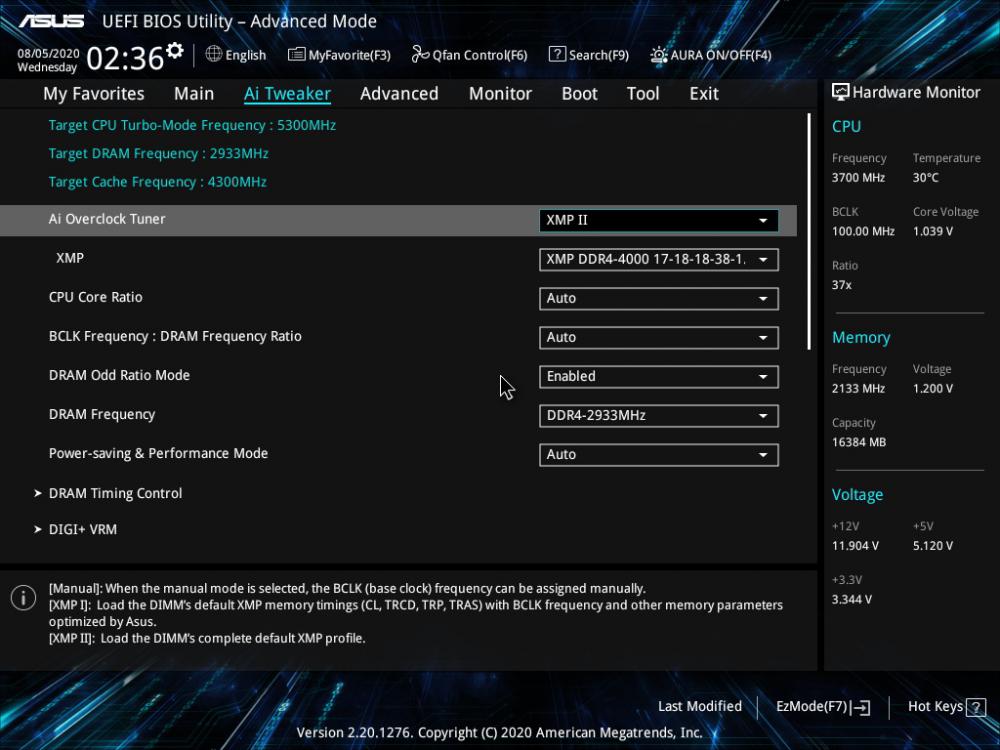Click the EzMode exit arrow icon
Image resolution: width=1000 pixels, height=750 pixels.
tap(860, 707)
